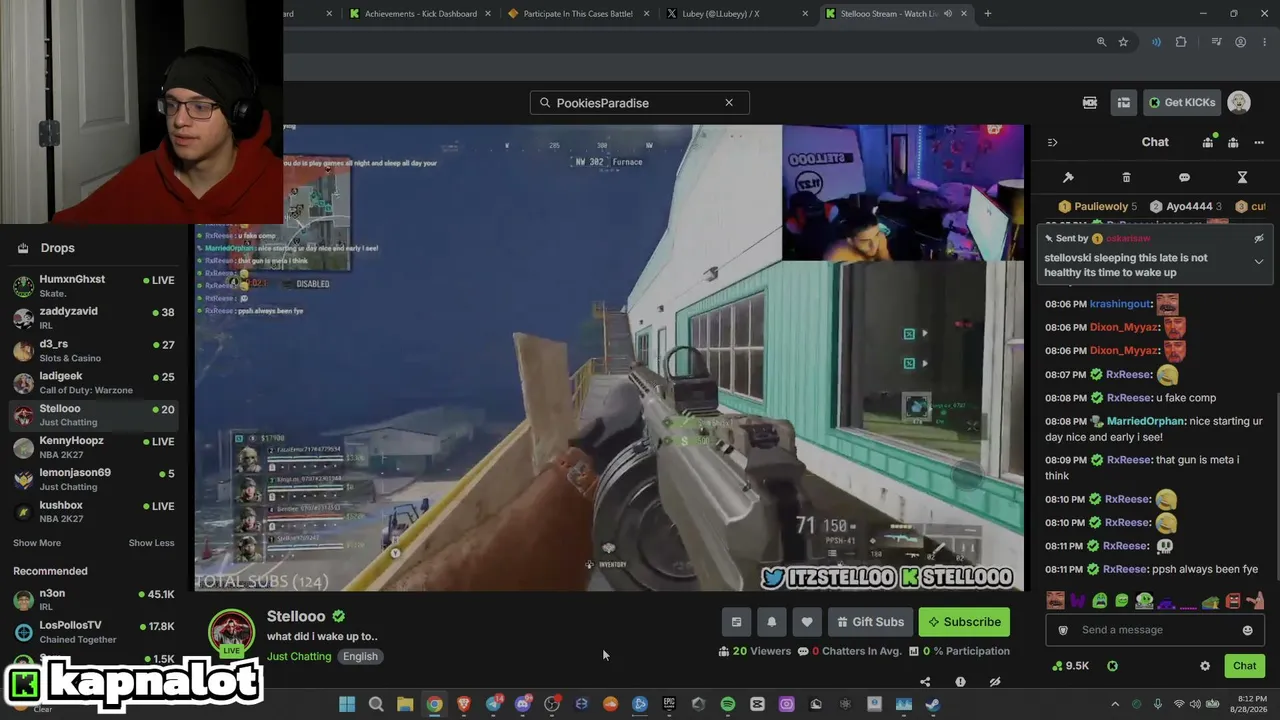Click the Send a message field

1155,630
